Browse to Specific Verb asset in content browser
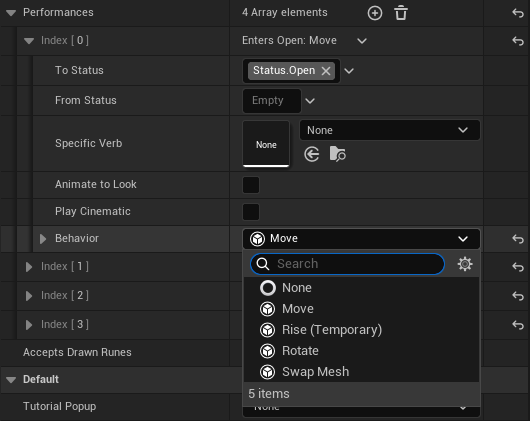 click(x=337, y=154)
